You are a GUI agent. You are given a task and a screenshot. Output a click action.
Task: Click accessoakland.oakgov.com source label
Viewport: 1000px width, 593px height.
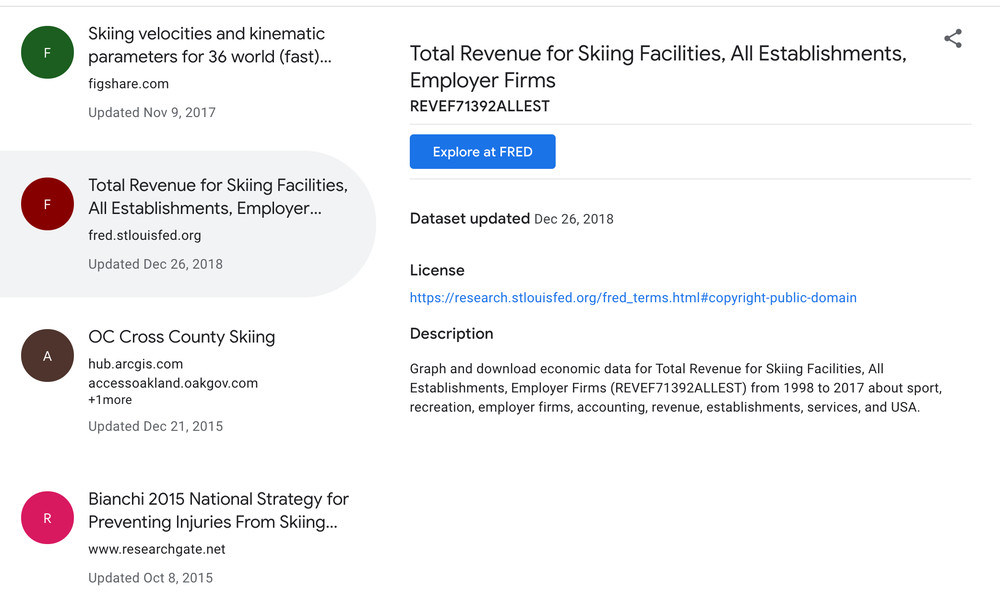(172, 383)
